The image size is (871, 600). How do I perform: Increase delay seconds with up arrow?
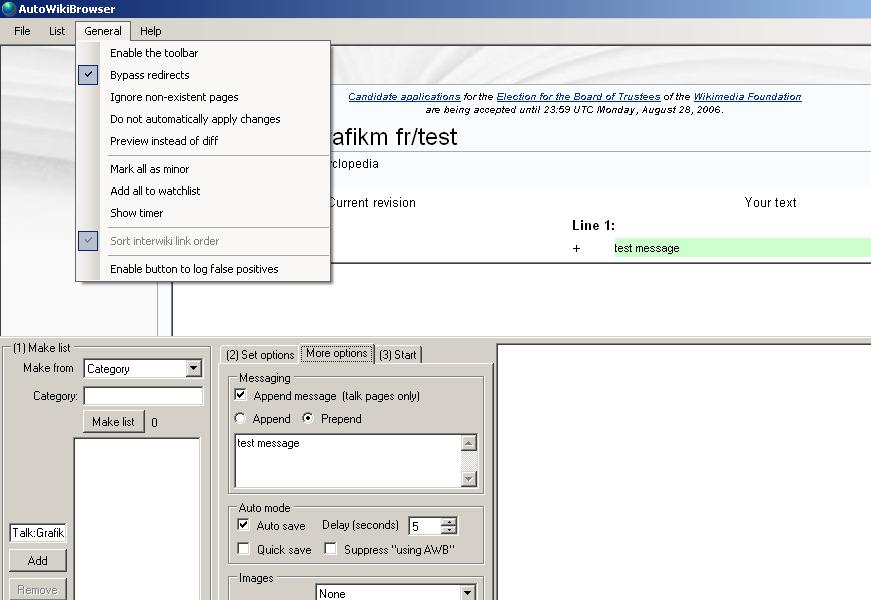pyautogui.click(x=449, y=521)
